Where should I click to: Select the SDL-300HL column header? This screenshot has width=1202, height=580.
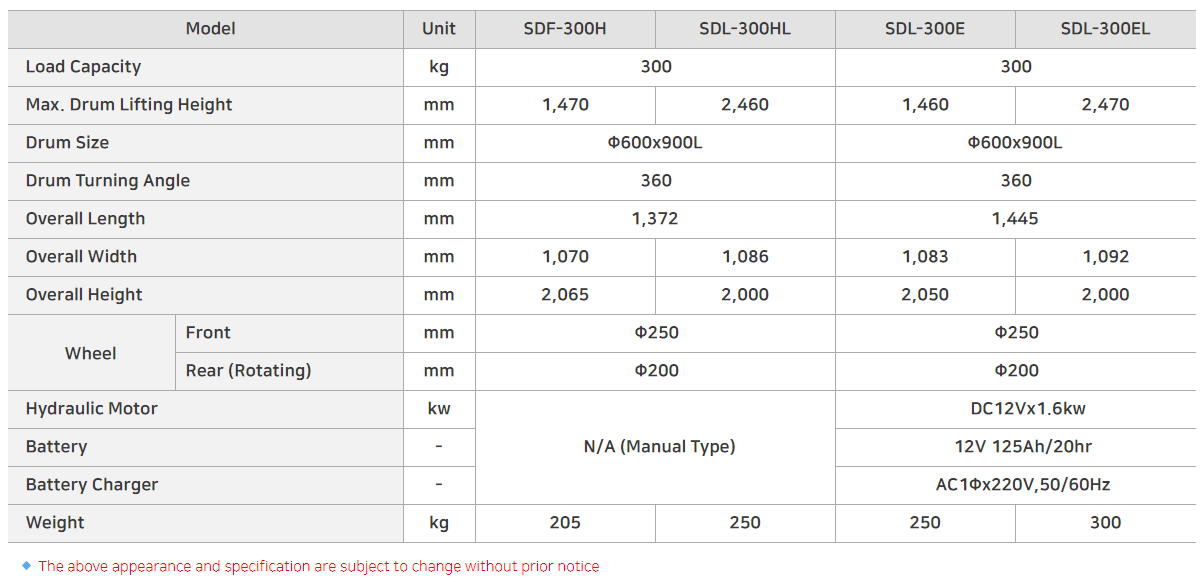[745, 29]
